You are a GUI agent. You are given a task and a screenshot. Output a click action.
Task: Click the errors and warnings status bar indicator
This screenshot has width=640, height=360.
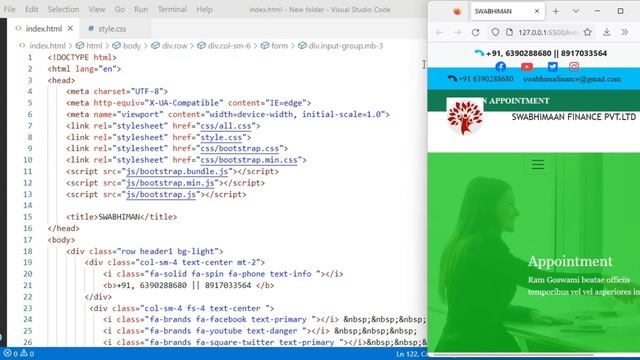(19, 353)
